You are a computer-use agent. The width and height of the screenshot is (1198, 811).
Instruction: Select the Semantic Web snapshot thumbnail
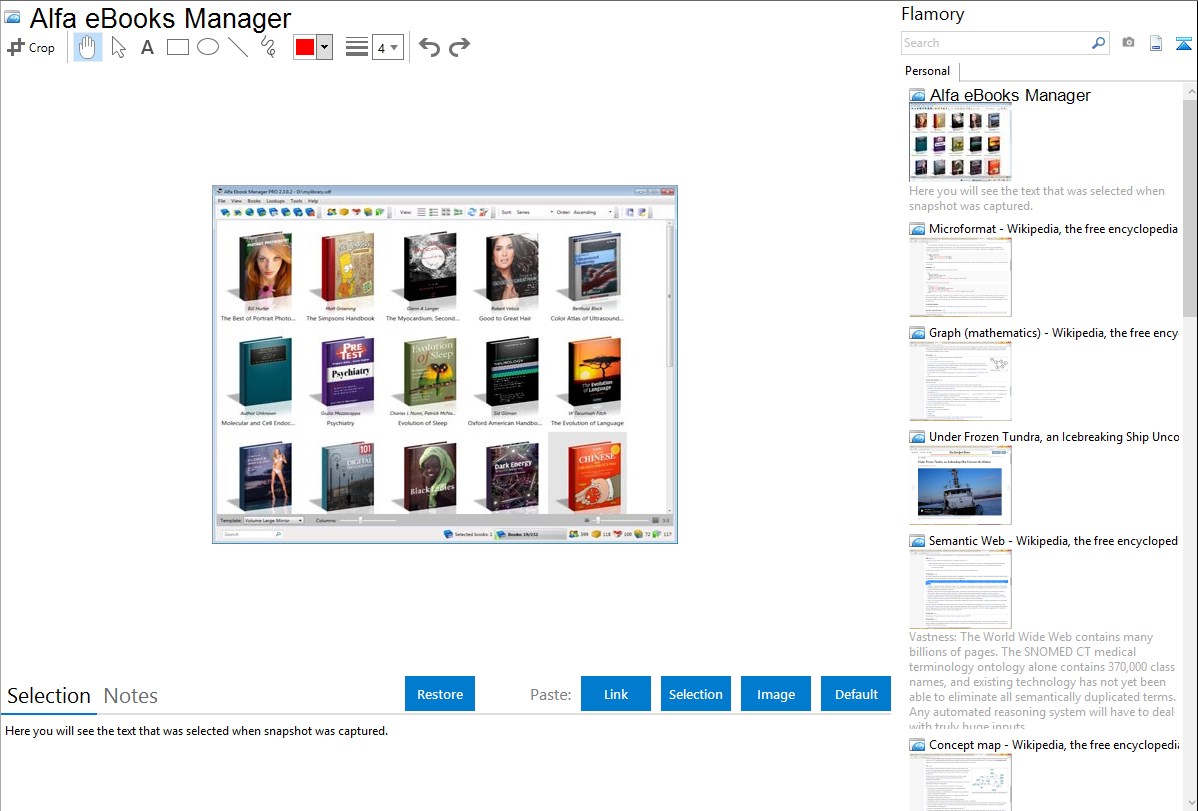960,589
